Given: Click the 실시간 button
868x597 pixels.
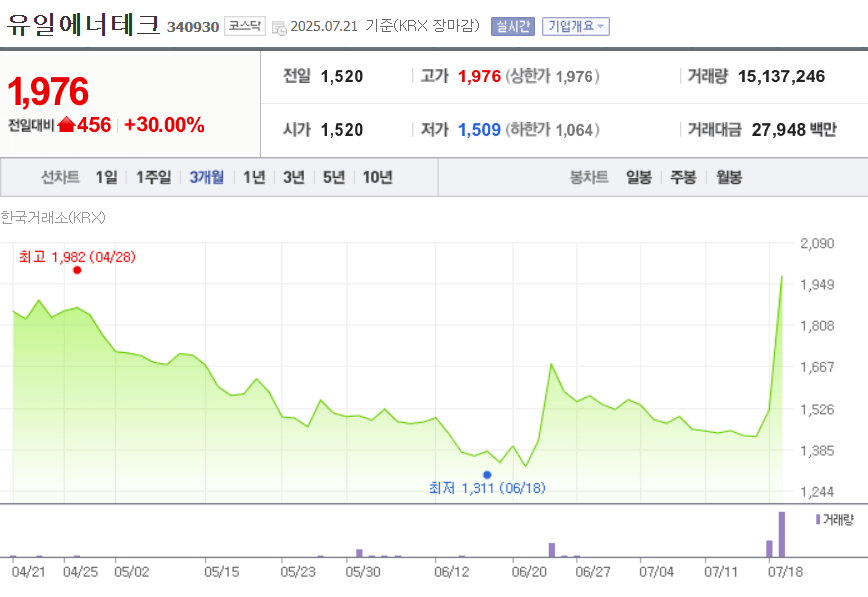Looking at the screenshot, I should pos(511,25).
